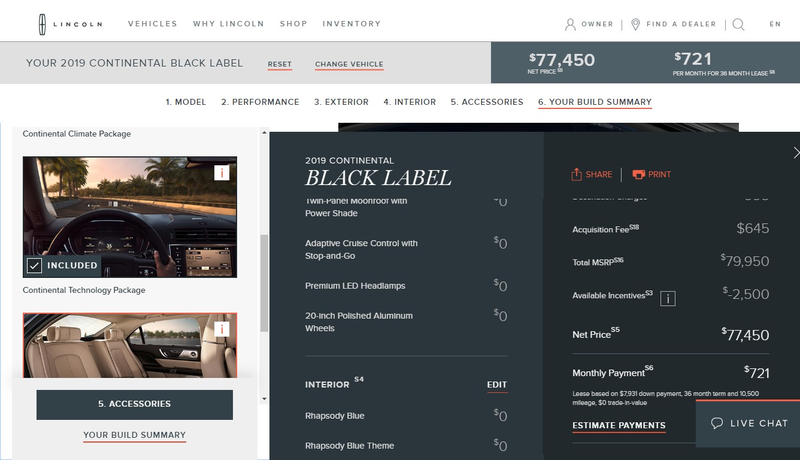
Task: Click Rhapsody Blue interior row
Action: tap(406, 416)
